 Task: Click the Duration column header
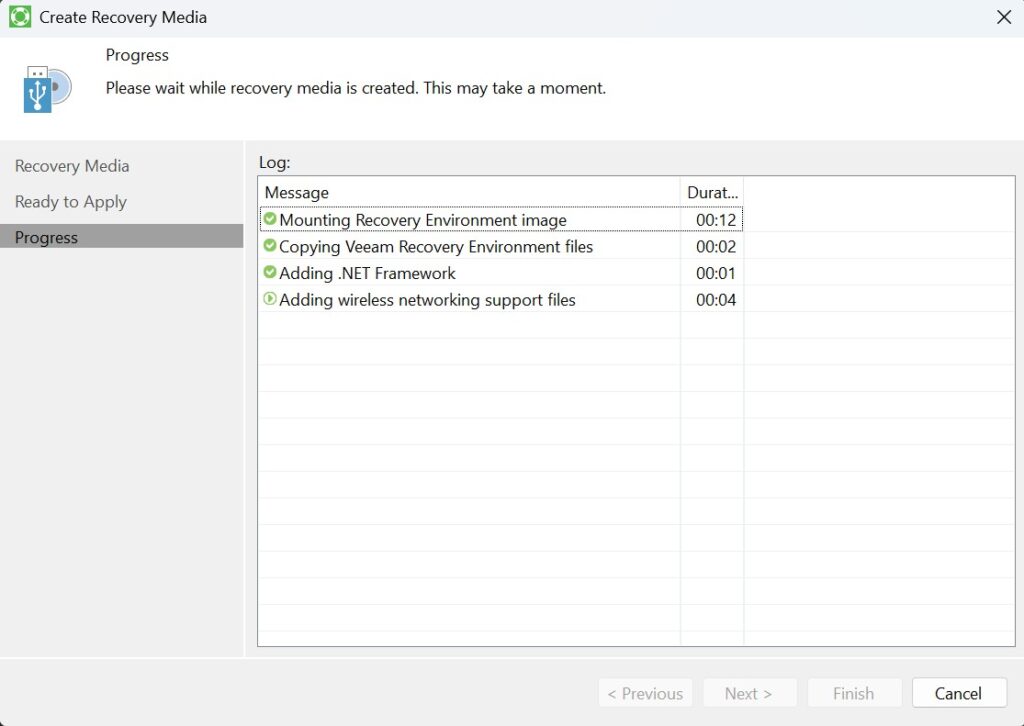711,192
